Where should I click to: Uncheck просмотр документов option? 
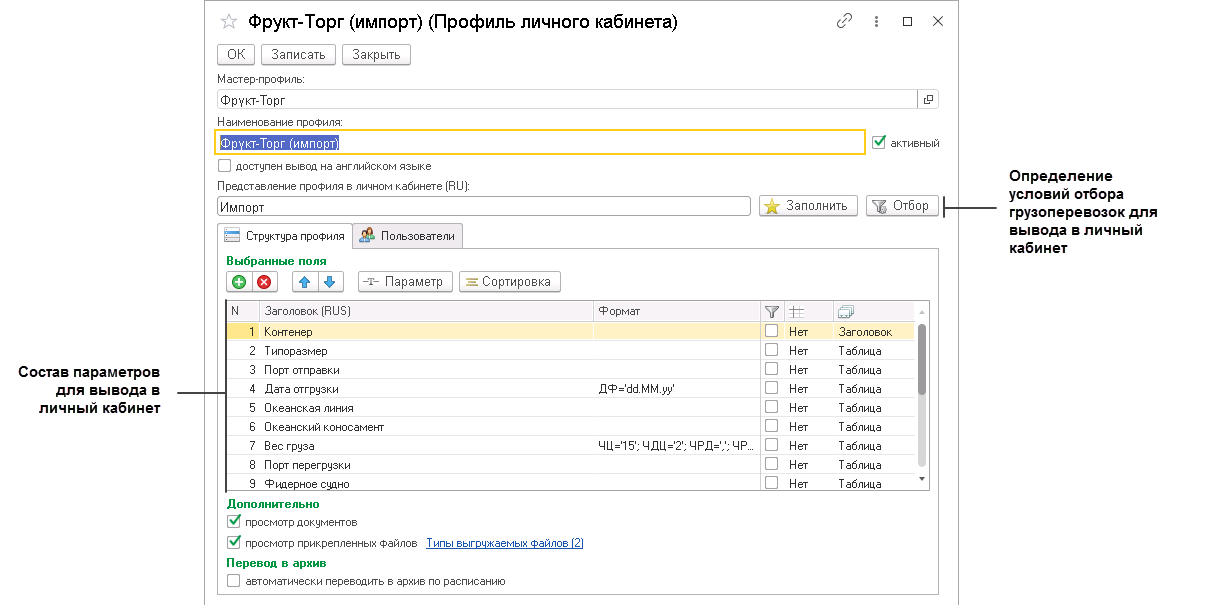coord(234,522)
